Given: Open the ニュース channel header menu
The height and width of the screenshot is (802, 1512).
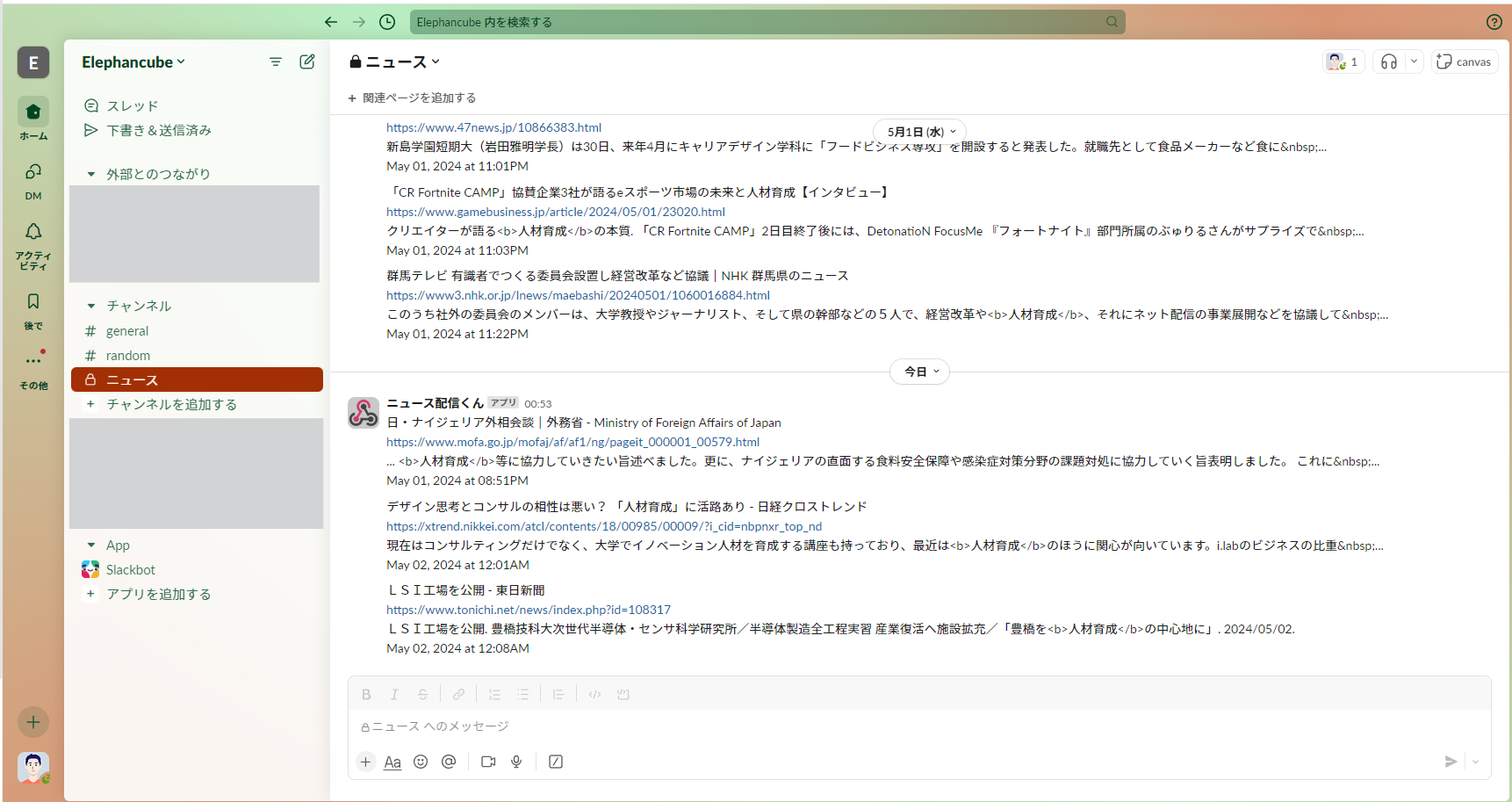Looking at the screenshot, I should coord(395,61).
